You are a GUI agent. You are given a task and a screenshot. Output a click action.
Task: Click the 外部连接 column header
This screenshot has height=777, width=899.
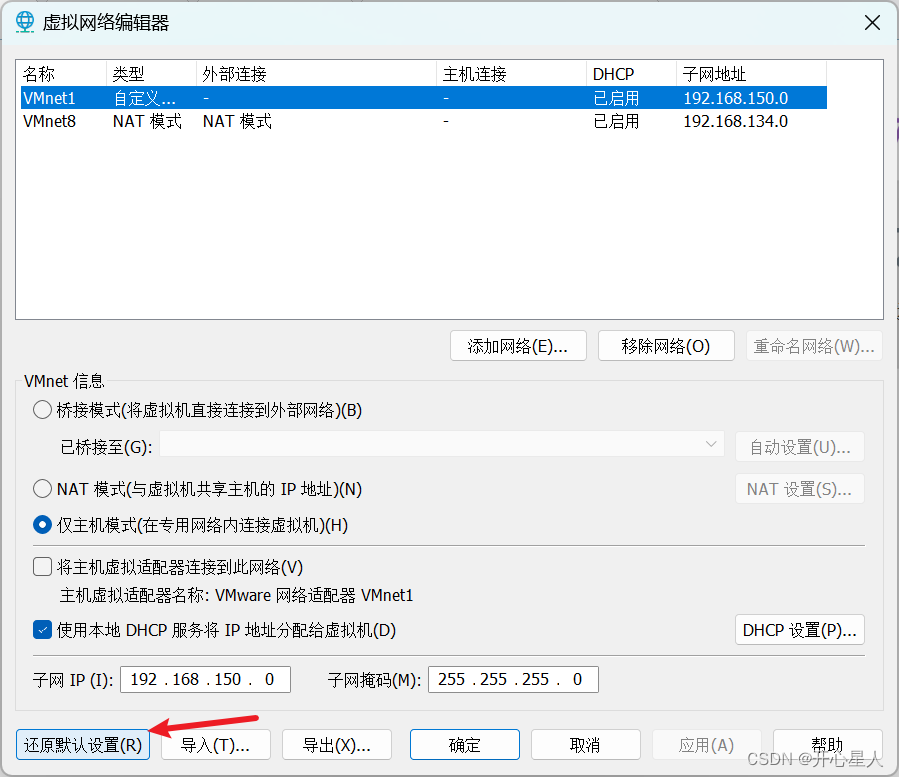click(x=316, y=74)
